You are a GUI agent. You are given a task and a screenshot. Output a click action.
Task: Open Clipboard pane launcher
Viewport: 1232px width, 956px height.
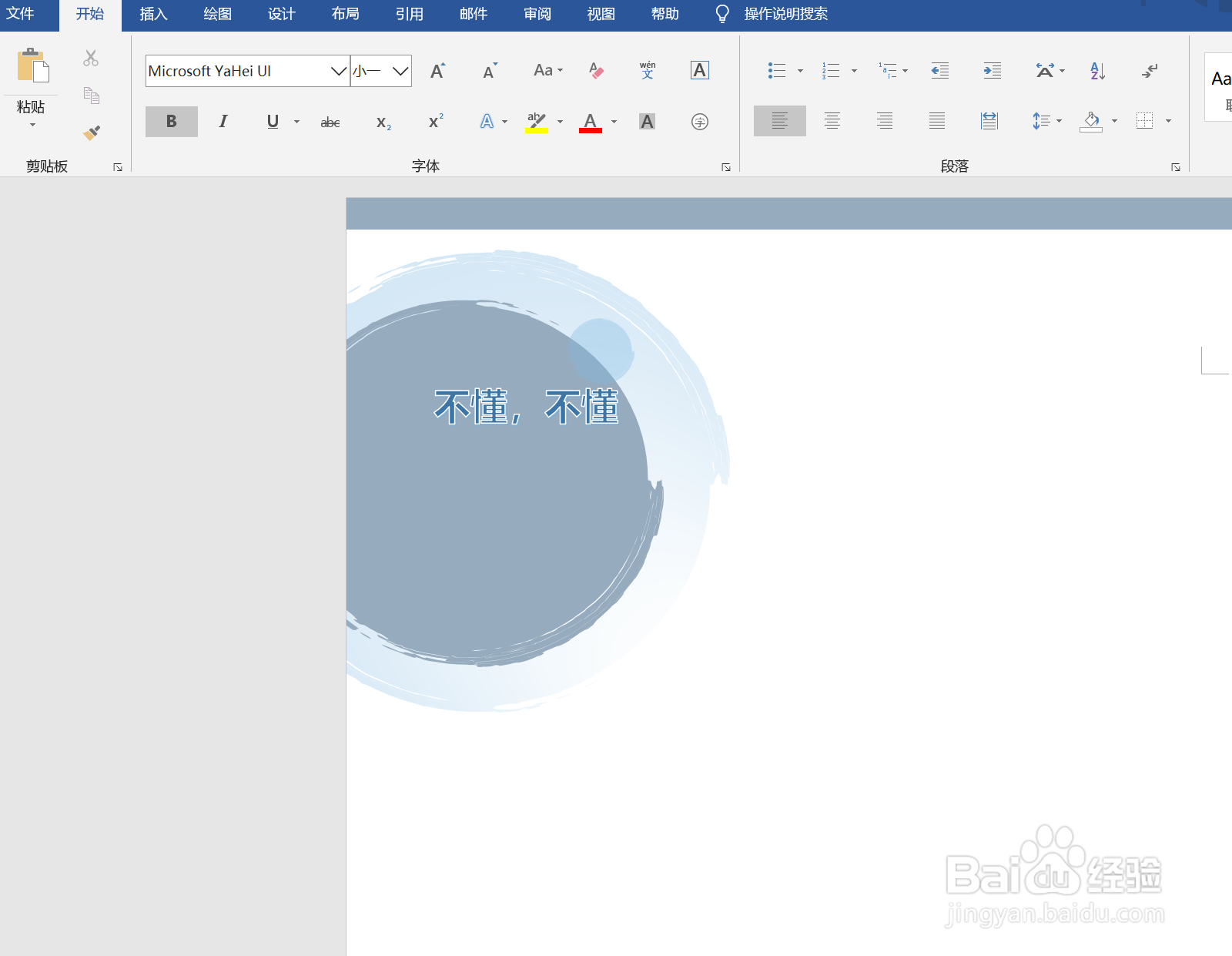118,167
